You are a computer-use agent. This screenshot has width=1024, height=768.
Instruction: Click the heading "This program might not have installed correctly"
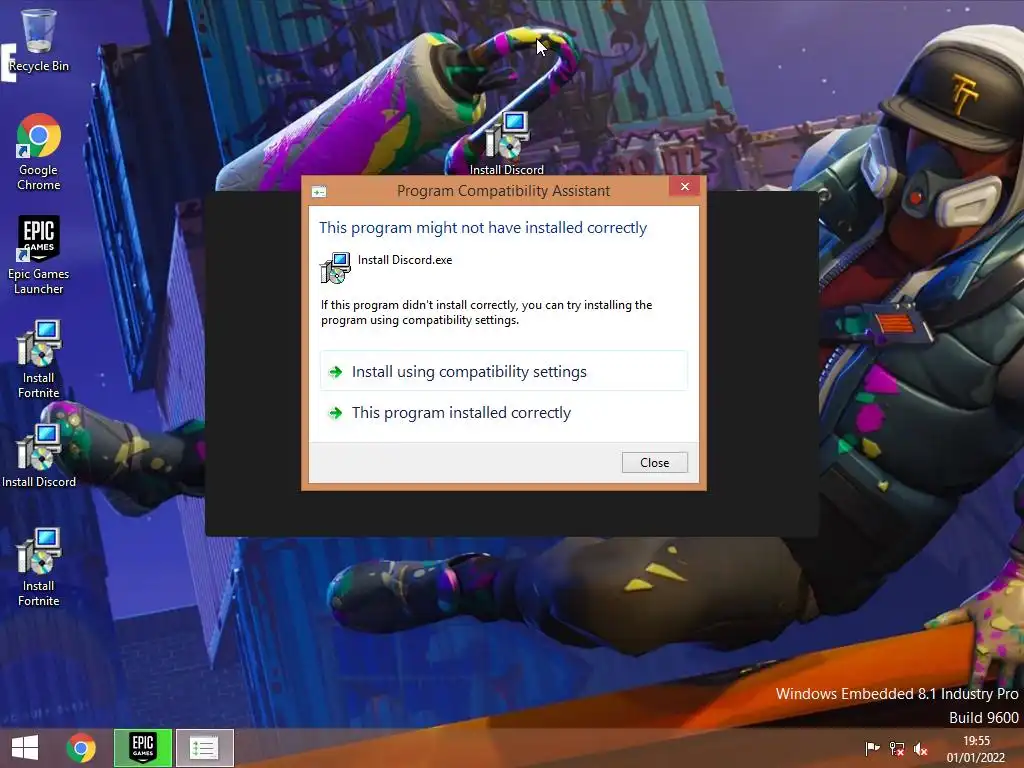(x=483, y=228)
